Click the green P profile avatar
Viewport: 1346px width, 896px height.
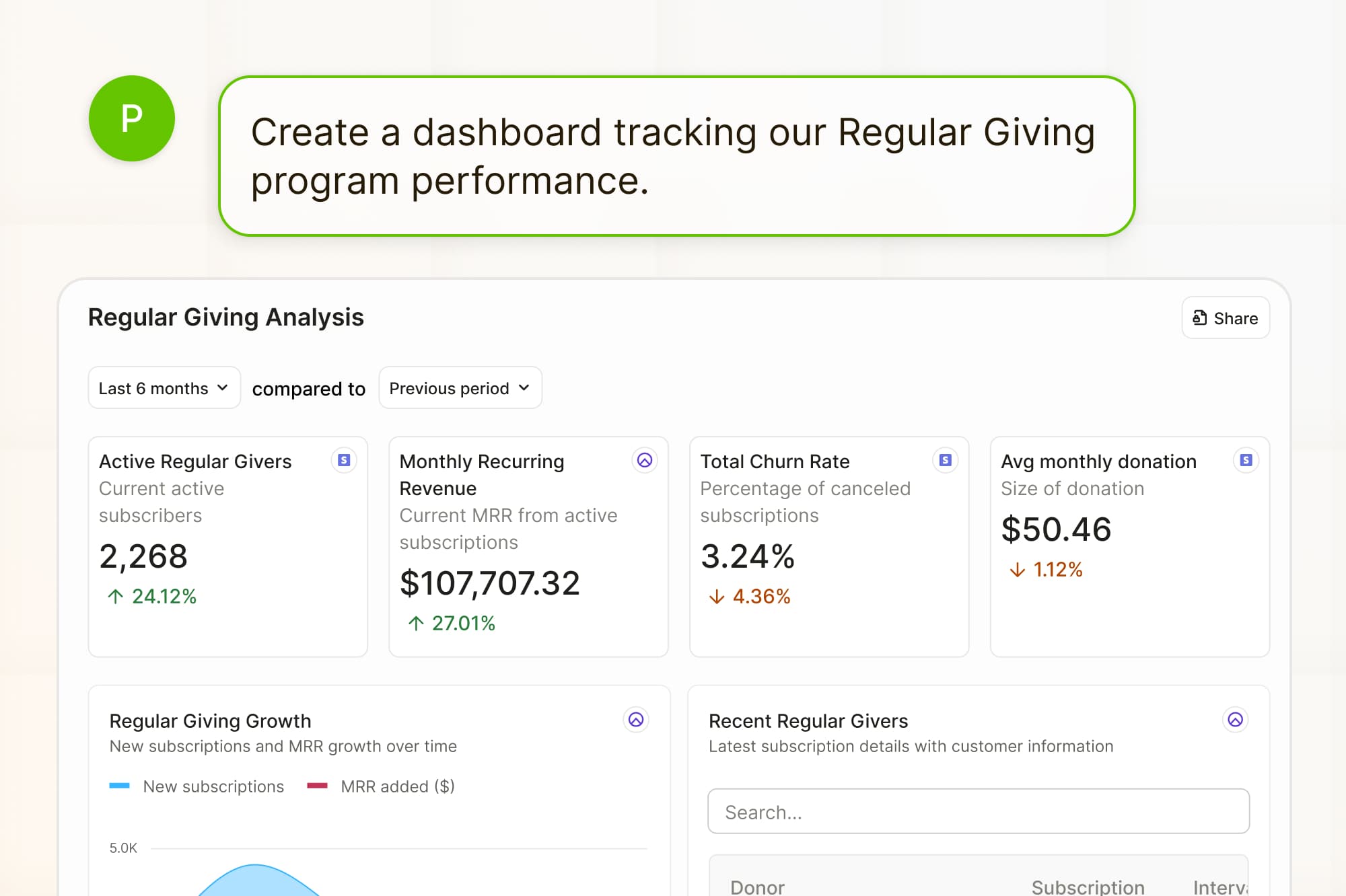132,118
